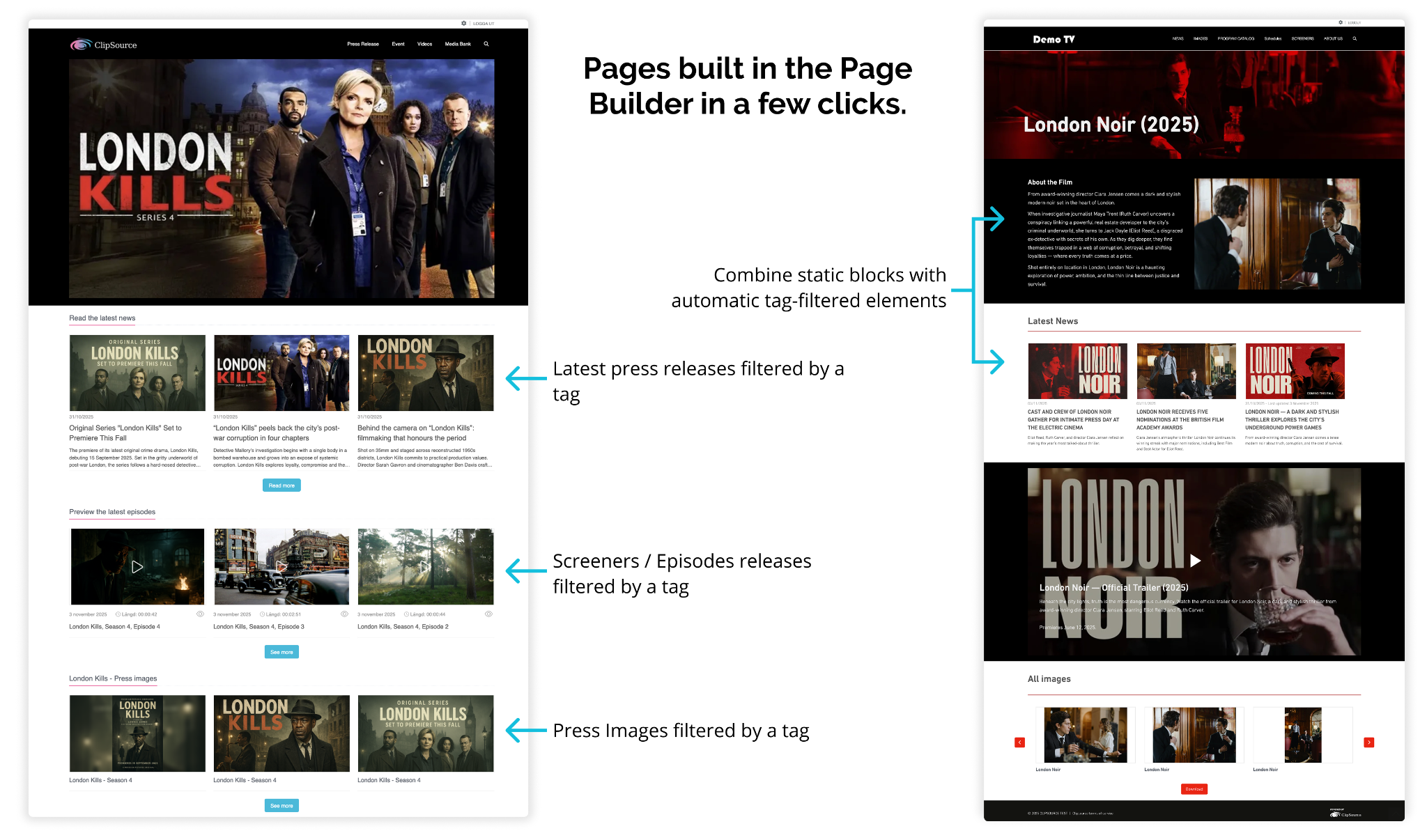Toggle eye icon for Season 4 Episode 3

pos(344,614)
